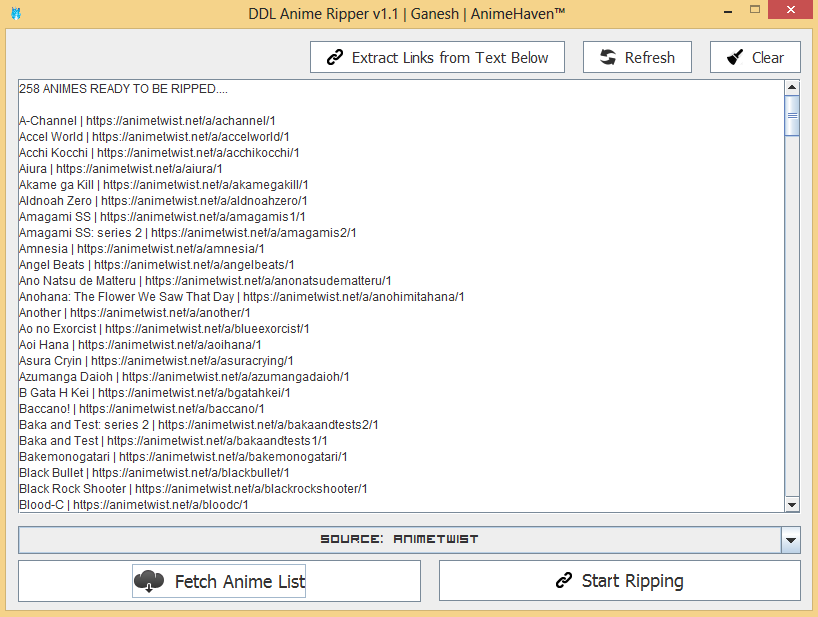Click the '258 ANIMES READY TO BE RIPPED' line
The width and height of the screenshot is (818, 617).
[123, 89]
